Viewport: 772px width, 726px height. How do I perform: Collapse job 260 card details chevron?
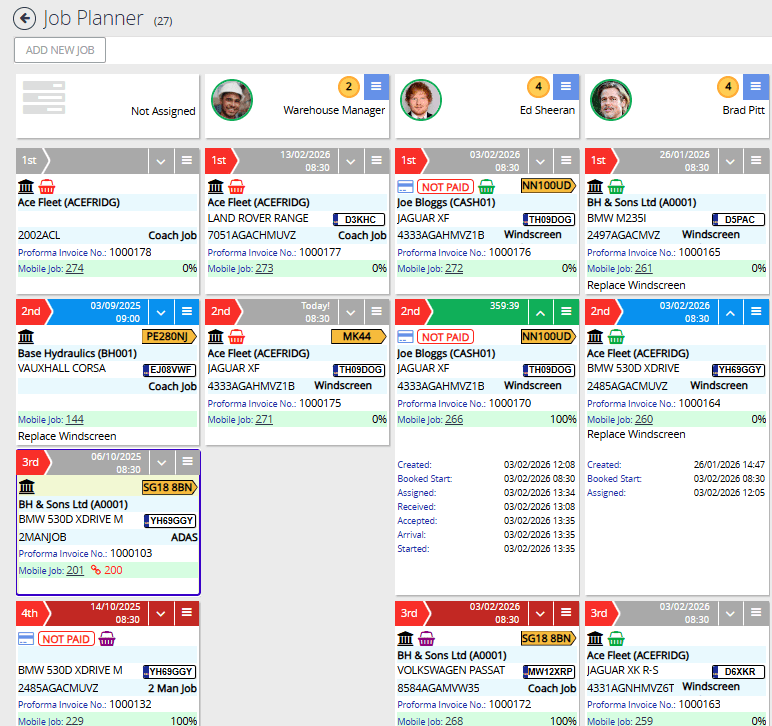730,312
